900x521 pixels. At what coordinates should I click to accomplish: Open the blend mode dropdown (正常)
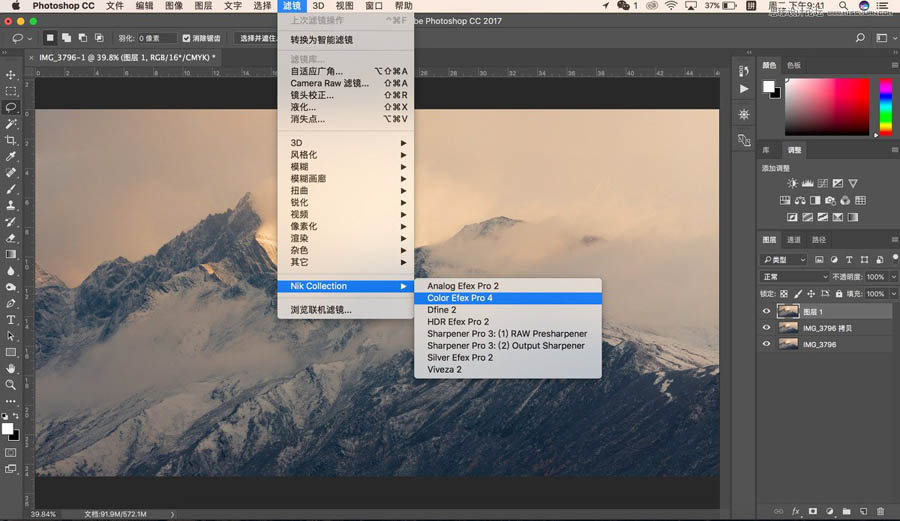794,277
